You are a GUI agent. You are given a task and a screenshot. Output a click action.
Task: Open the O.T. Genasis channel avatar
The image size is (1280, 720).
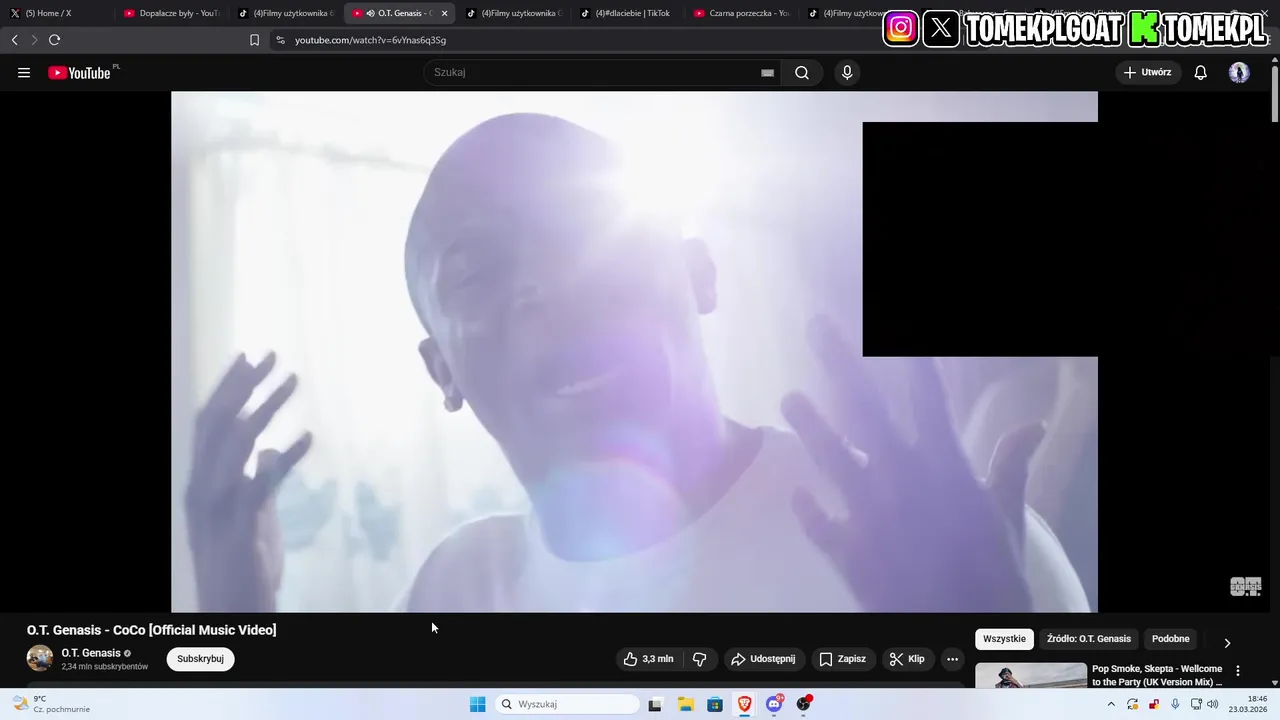(x=40, y=658)
